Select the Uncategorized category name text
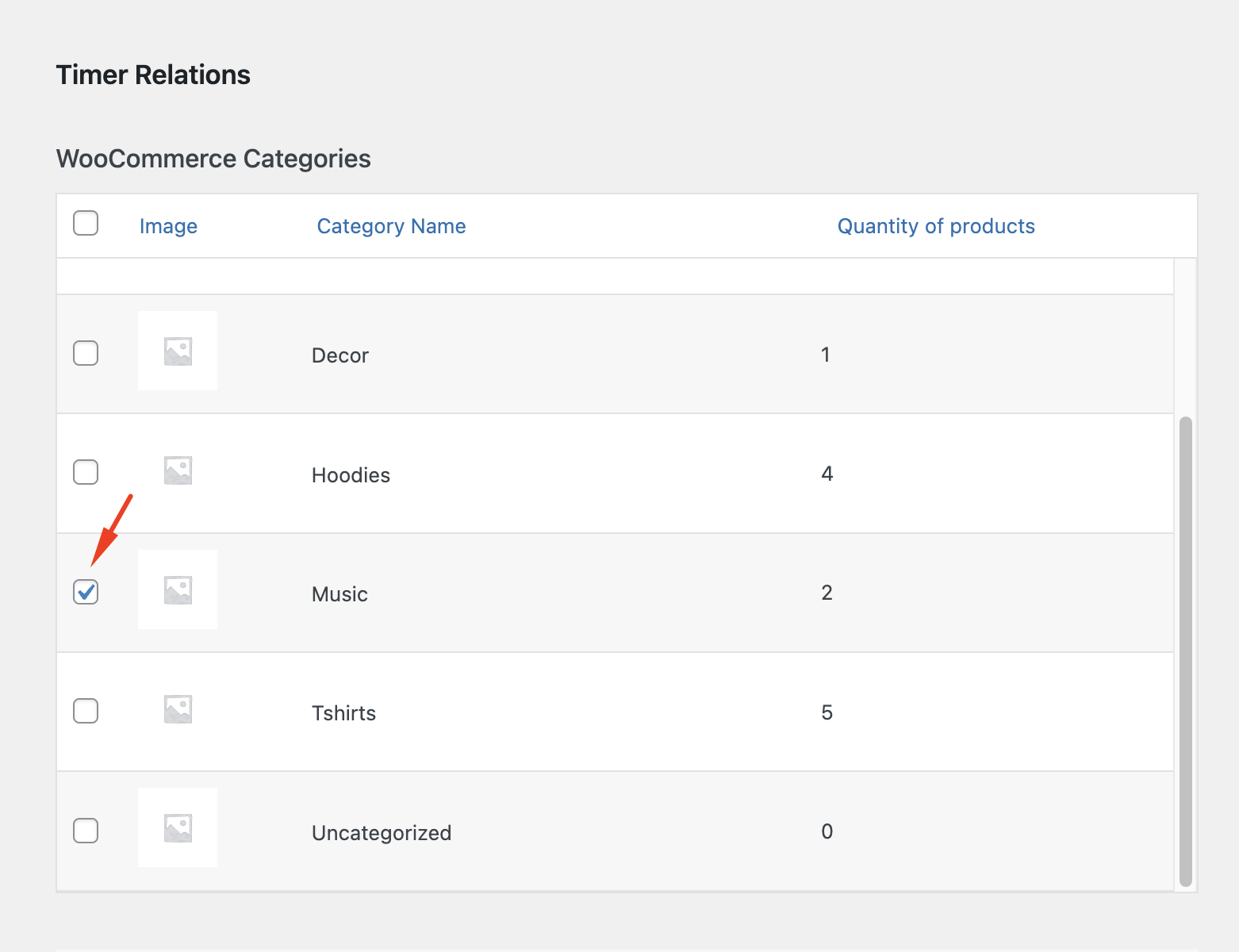The height and width of the screenshot is (952, 1239). [x=382, y=833]
